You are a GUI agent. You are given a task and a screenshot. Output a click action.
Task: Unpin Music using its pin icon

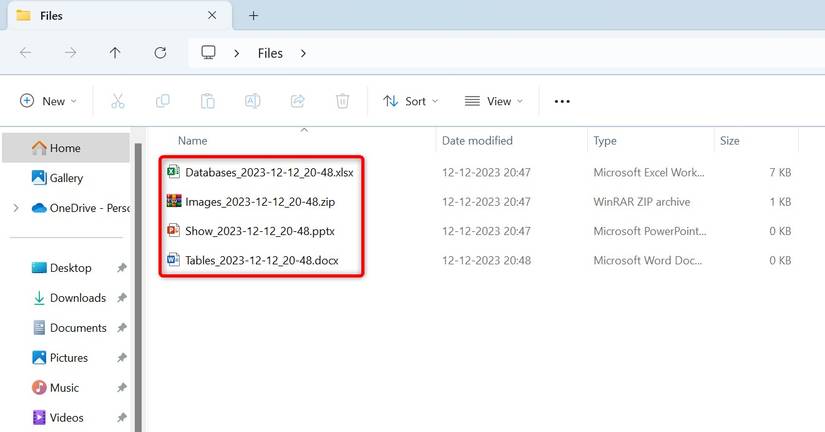tap(122, 388)
